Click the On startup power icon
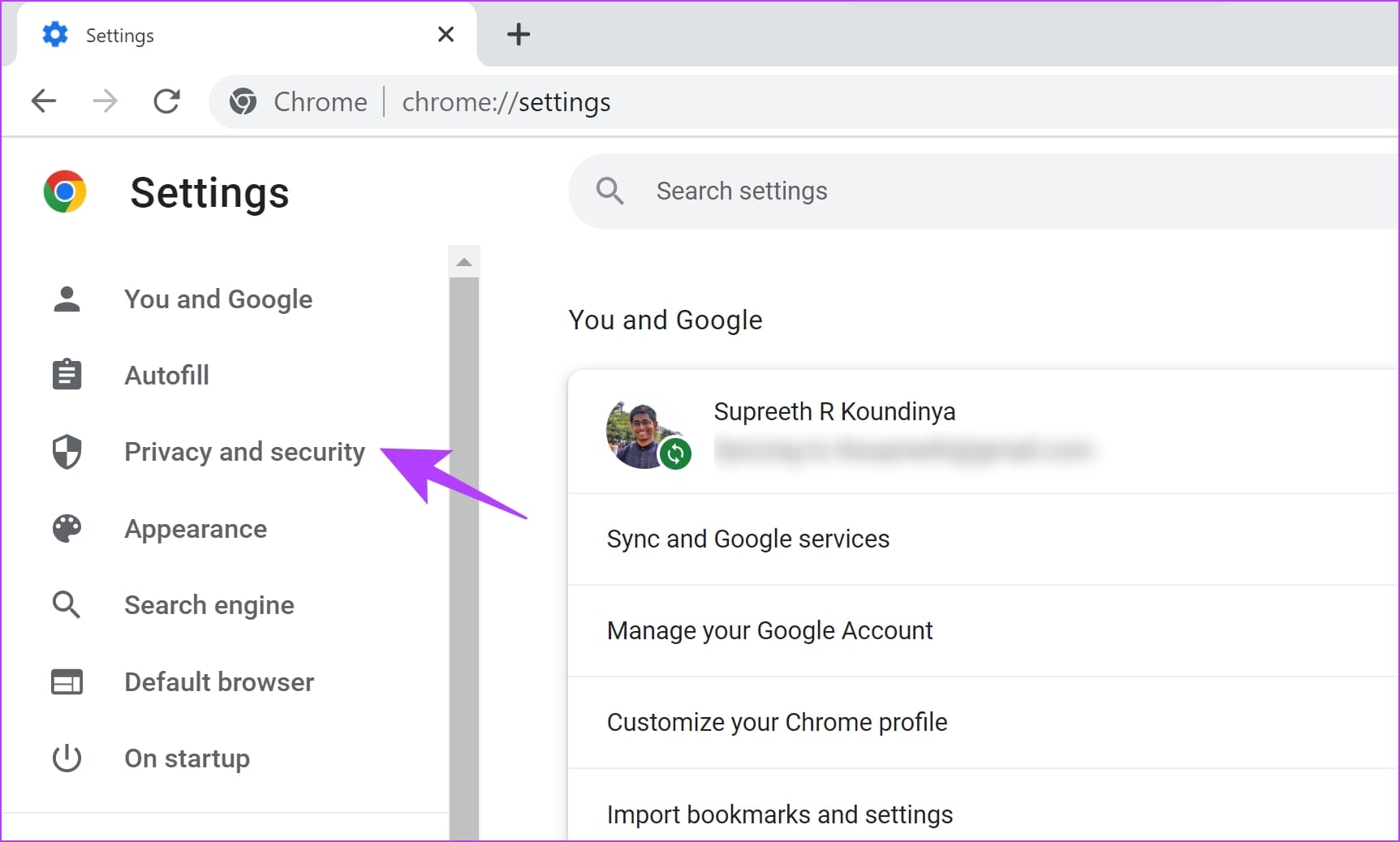 click(x=67, y=758)
